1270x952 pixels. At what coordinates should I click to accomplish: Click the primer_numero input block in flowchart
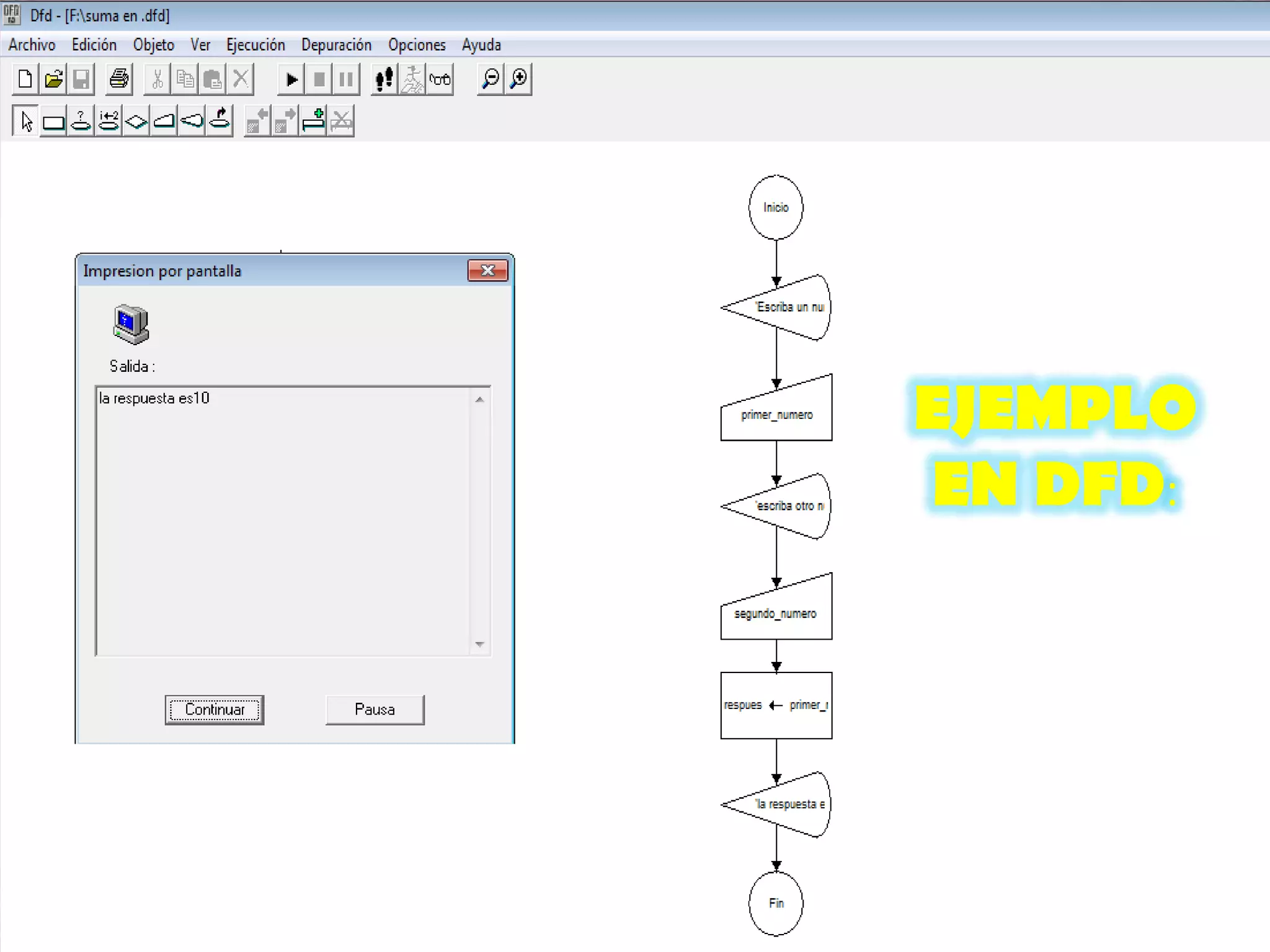pos(776,414)
